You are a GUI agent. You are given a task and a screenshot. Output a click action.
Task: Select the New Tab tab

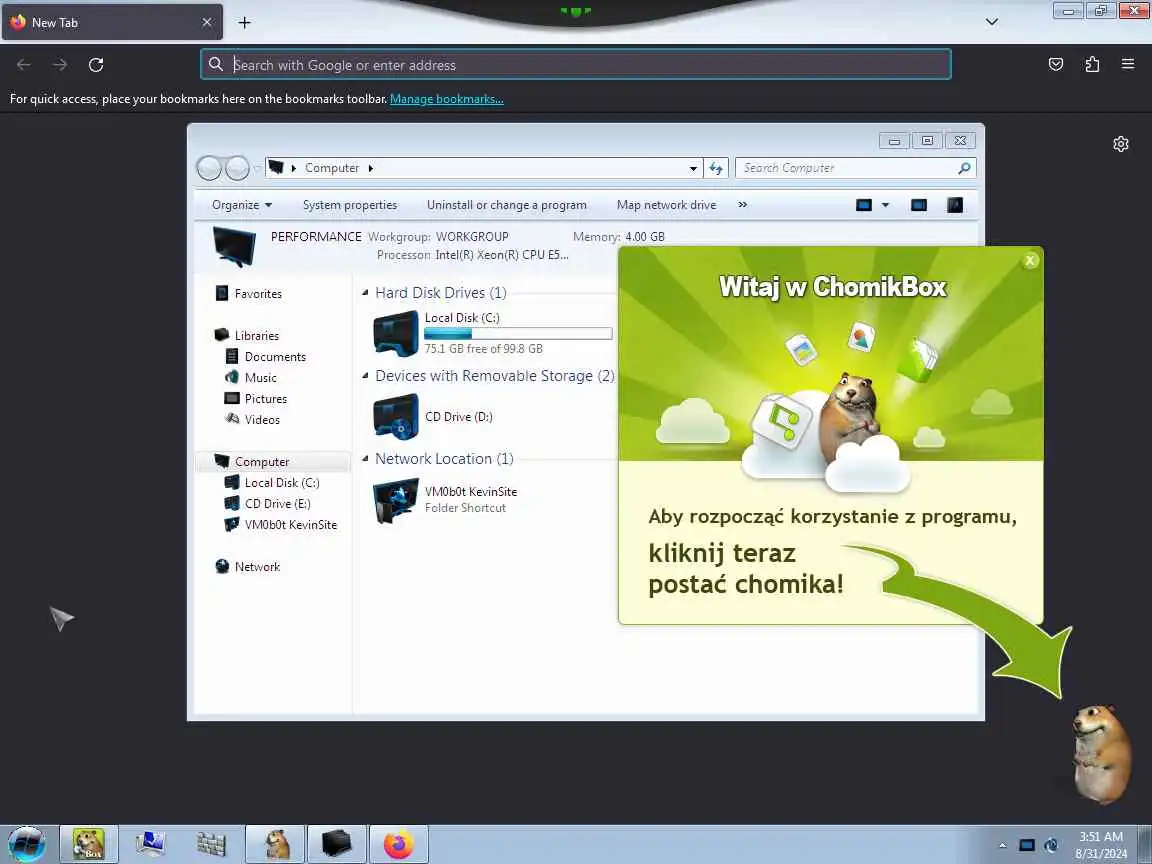[112, 23]
